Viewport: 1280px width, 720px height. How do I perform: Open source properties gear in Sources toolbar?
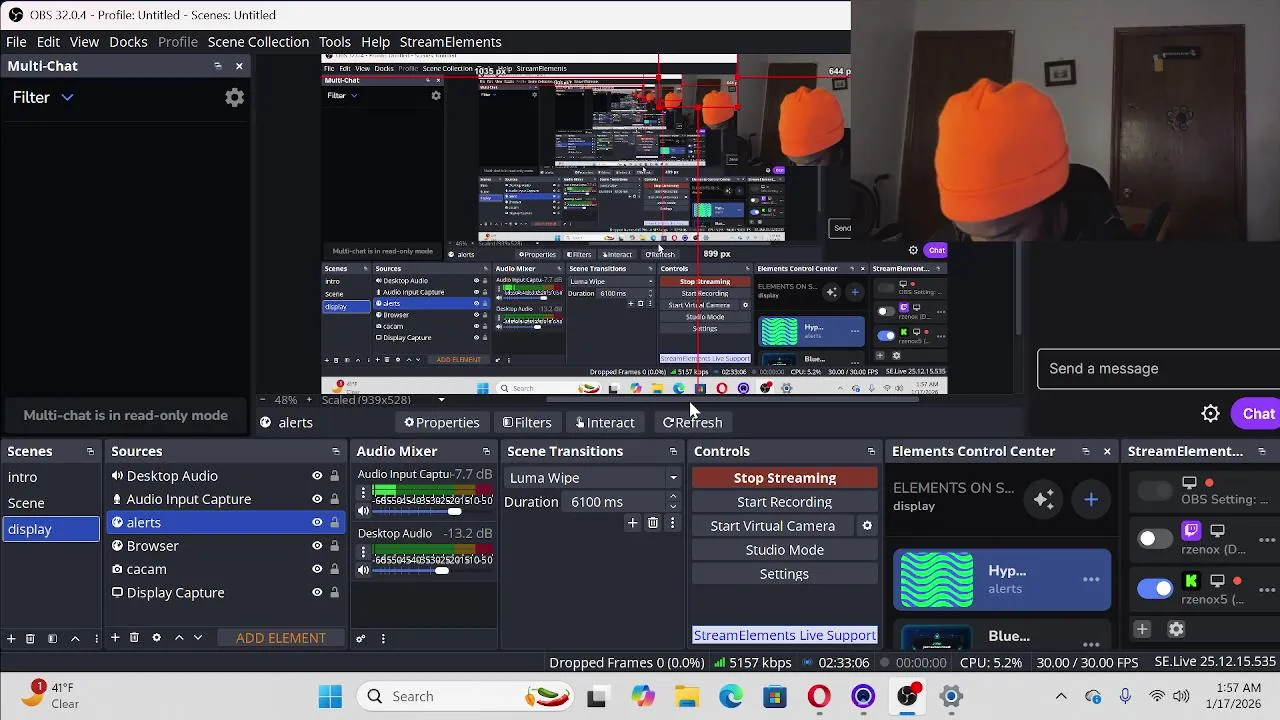click(x=156, y=638)
